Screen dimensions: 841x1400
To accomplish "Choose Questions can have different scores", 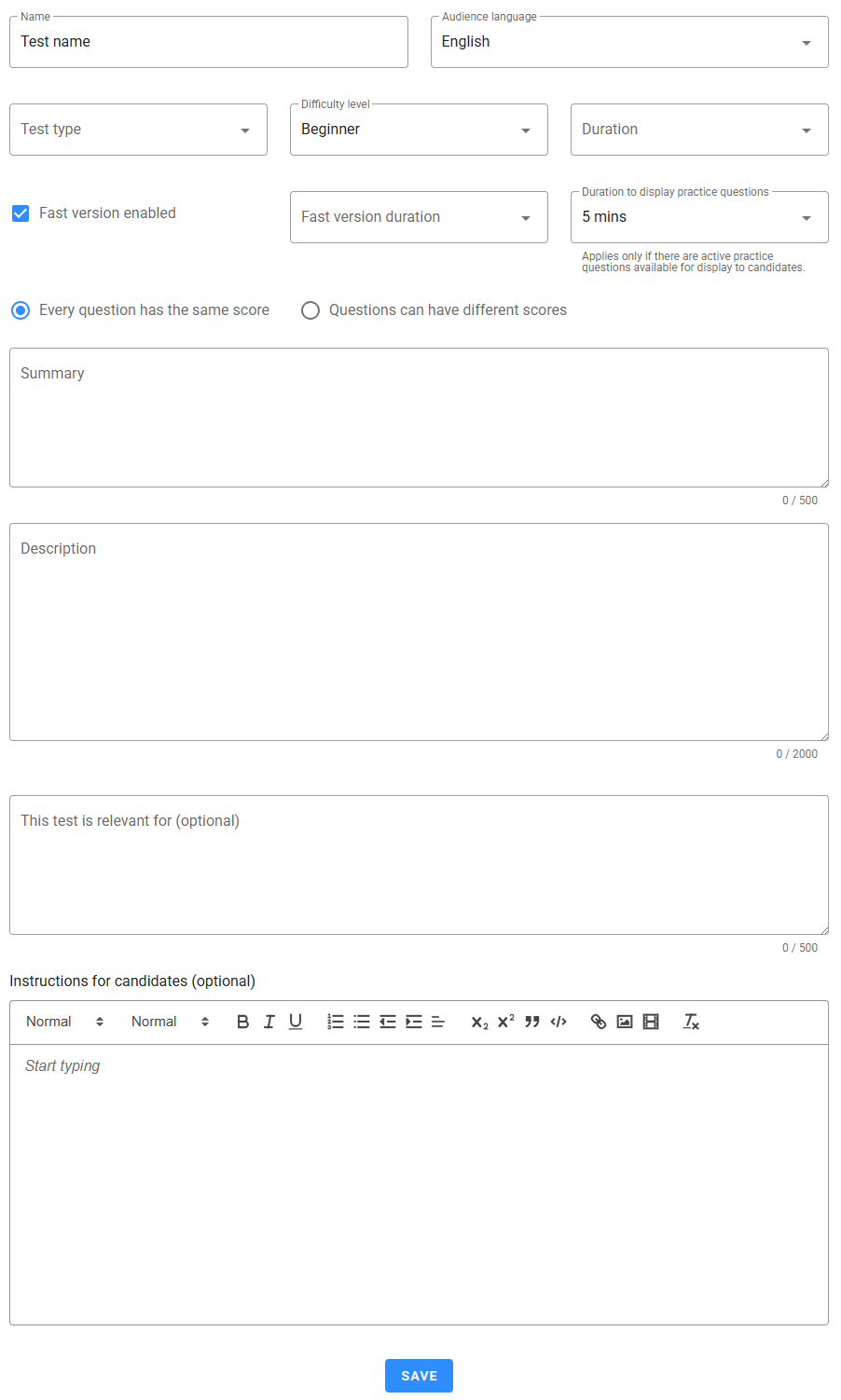I will pyautogui.click(x=310, y=310).
